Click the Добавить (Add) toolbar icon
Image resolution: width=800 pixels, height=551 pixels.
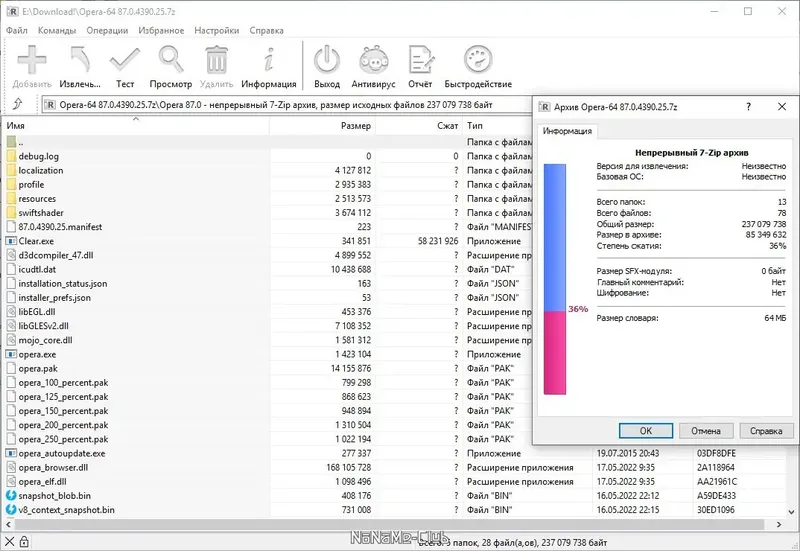coord(32,60)
